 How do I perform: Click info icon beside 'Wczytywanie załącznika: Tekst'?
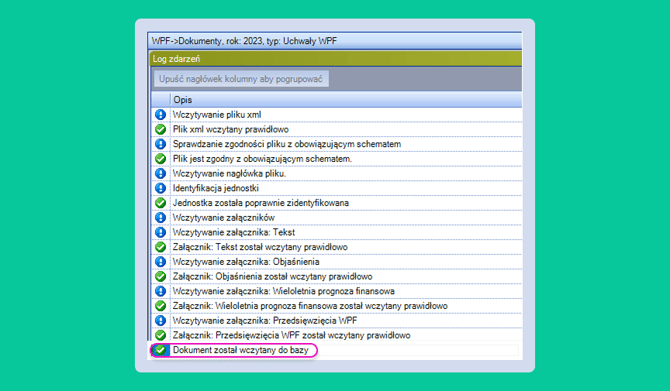tap(160, 232)
